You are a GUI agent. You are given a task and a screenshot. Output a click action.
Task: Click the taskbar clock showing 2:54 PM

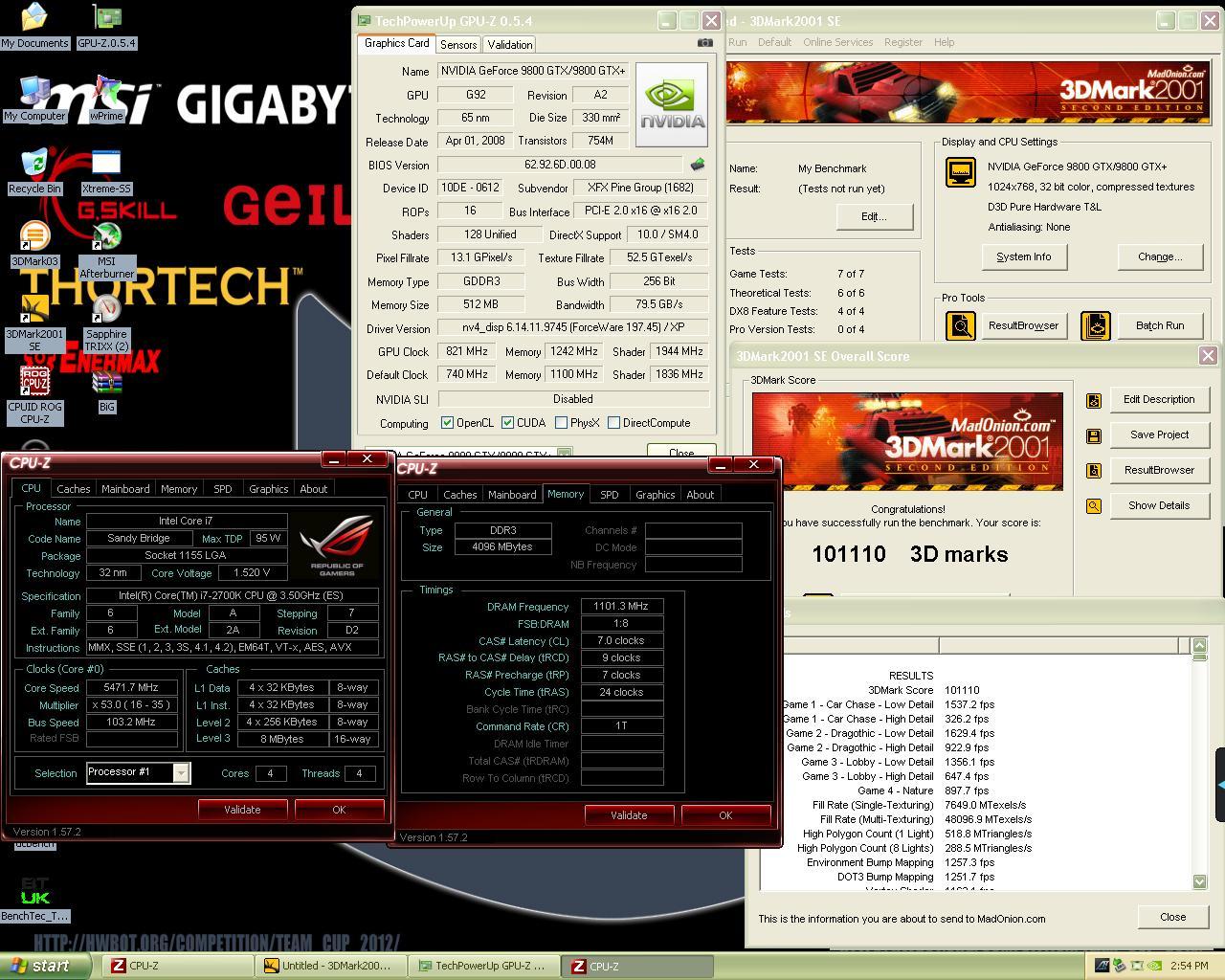click(1190, 966)
